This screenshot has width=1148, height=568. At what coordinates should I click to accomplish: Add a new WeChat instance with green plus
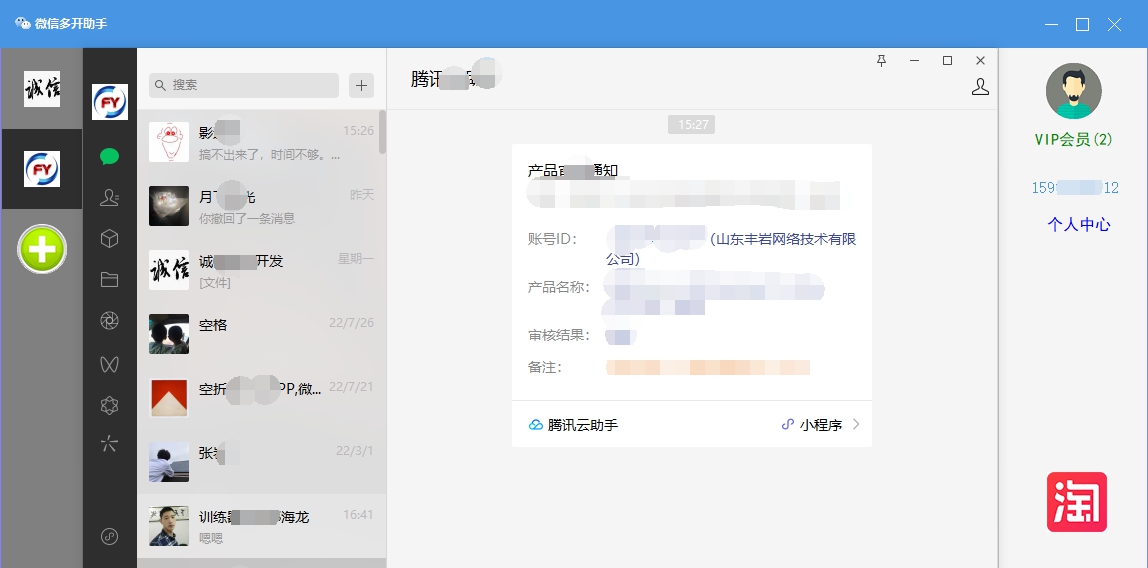point(42,249)
